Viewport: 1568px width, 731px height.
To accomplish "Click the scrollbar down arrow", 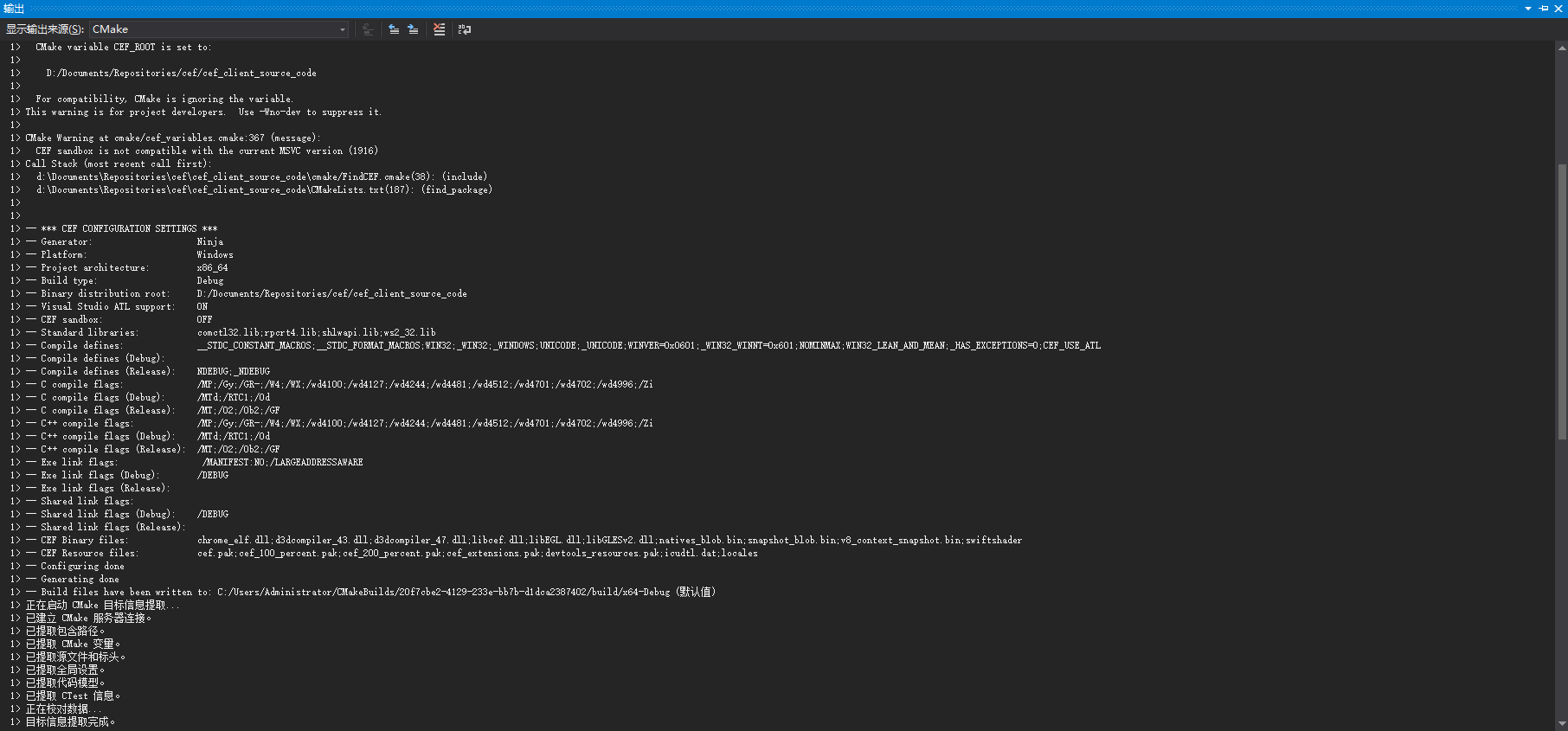I will (x=1562, y=723).
